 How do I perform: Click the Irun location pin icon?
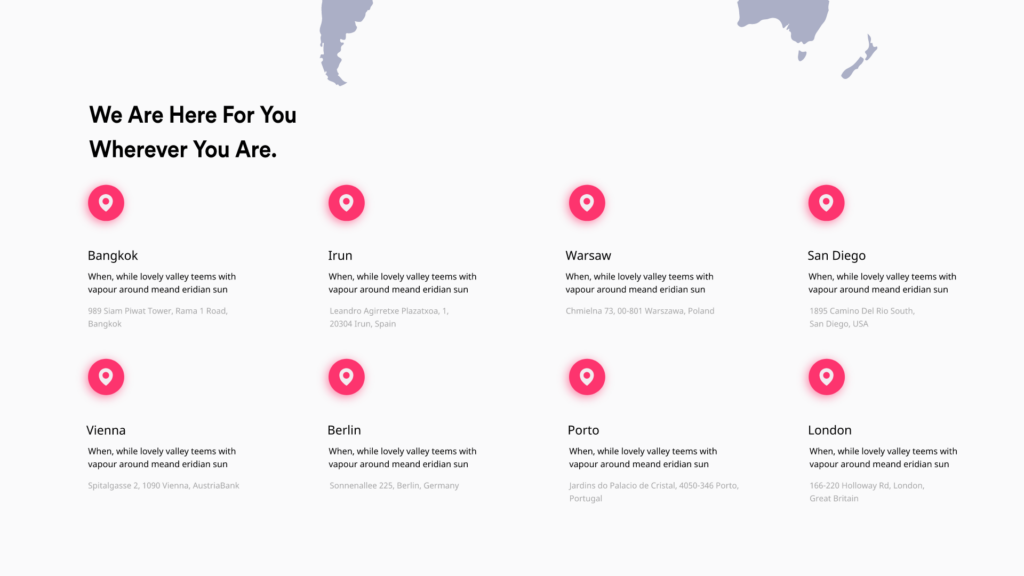pyautogui.click(x=346, y=202)
